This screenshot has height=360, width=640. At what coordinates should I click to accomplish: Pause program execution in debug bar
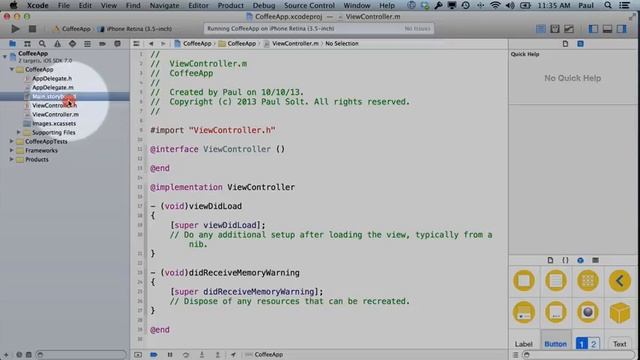click(x=170, y=355)
